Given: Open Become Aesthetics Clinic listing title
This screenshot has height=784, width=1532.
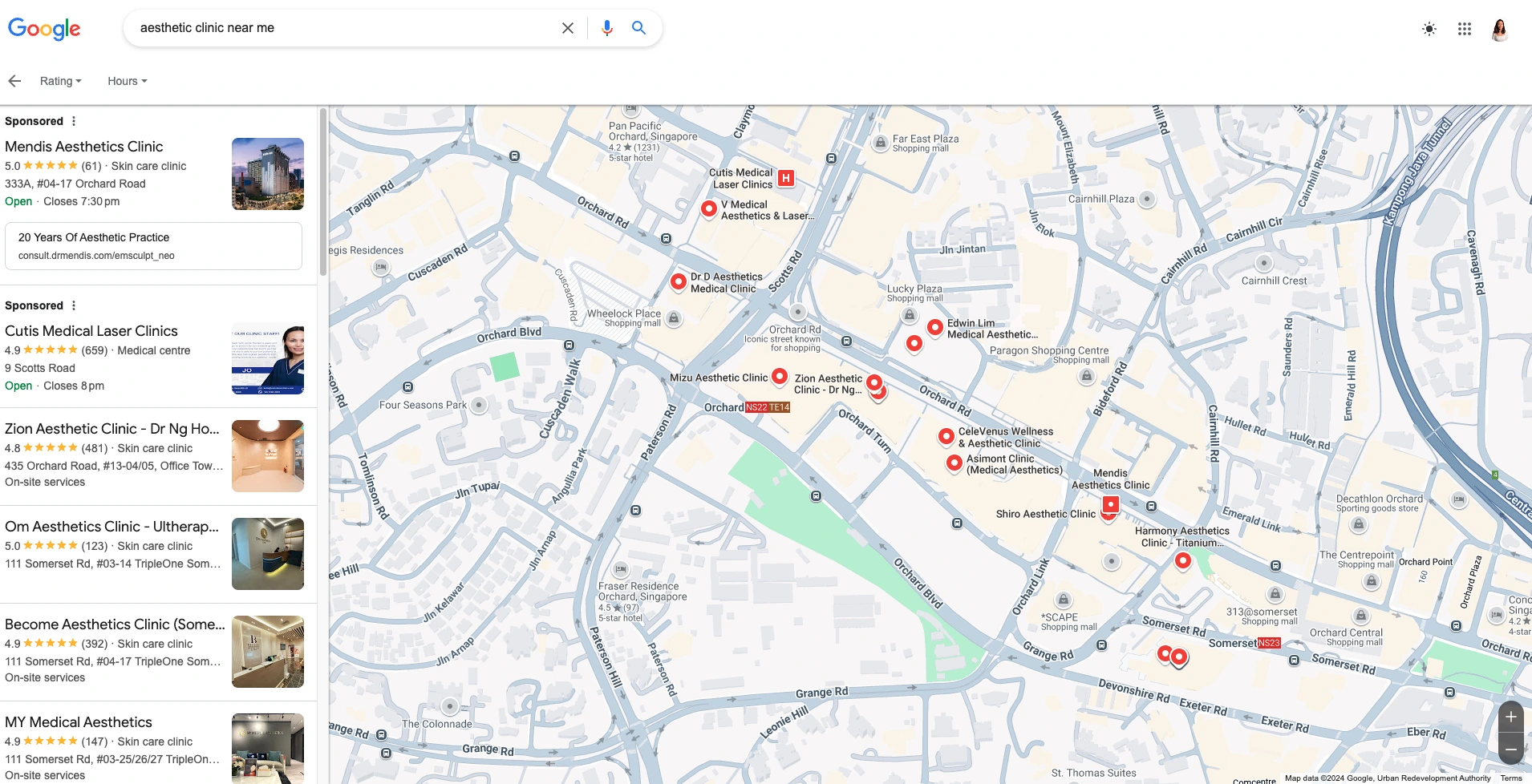Looking at the screenshot, I should pyautogui.click(x=115, y=624).
